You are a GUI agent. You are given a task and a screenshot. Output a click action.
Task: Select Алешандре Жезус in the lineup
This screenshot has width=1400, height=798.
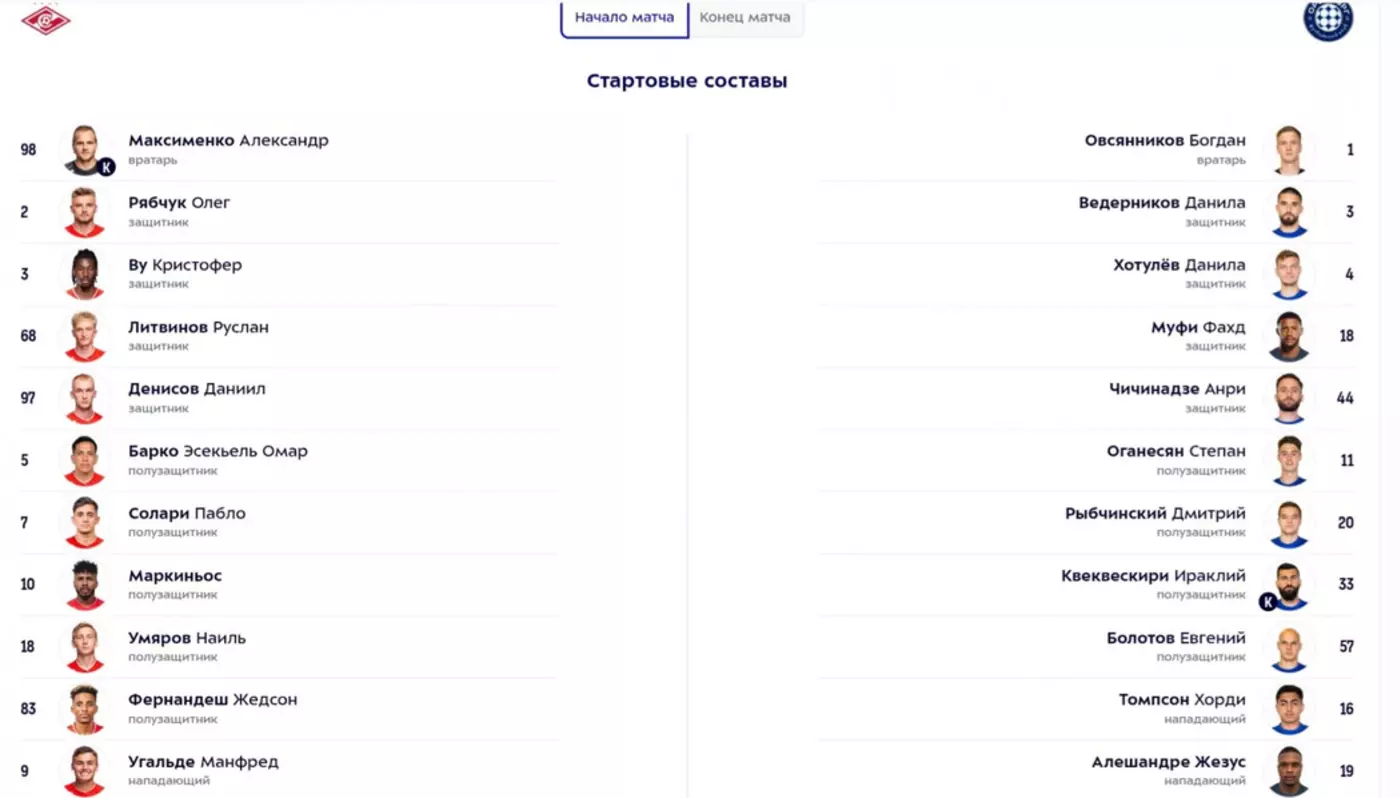pos(1168,762)
